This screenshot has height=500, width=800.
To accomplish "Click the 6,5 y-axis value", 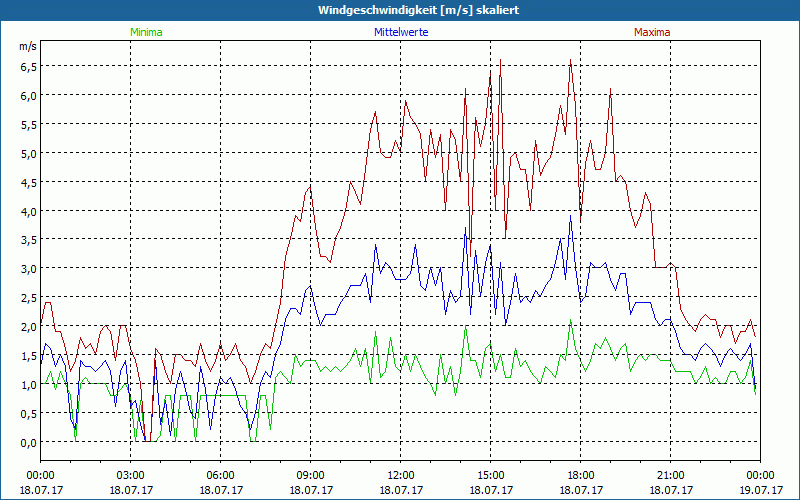I will pos(29,66).
